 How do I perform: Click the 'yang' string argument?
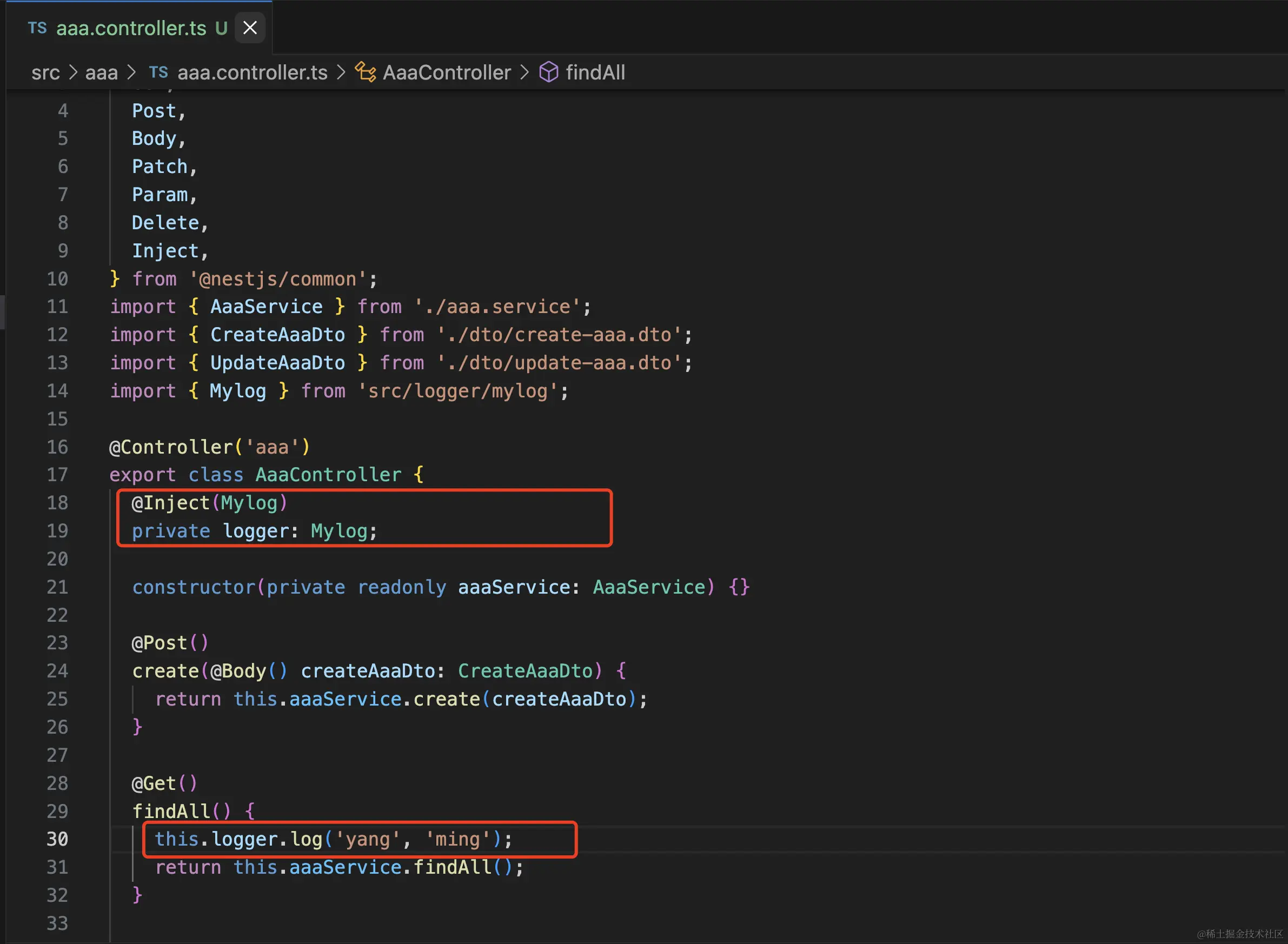click(x=368, y=839)
